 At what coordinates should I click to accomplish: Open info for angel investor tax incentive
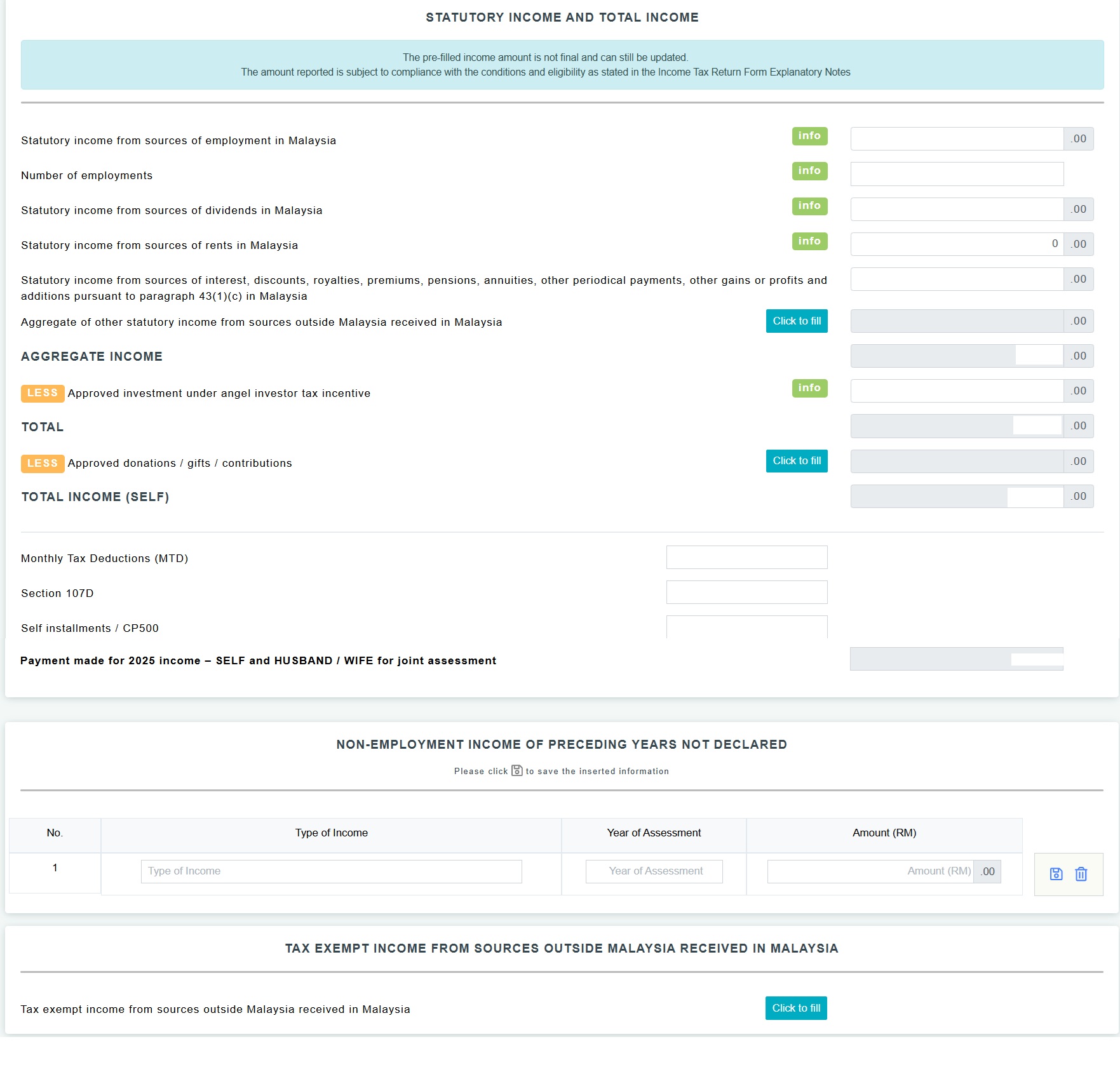point(809,388)
